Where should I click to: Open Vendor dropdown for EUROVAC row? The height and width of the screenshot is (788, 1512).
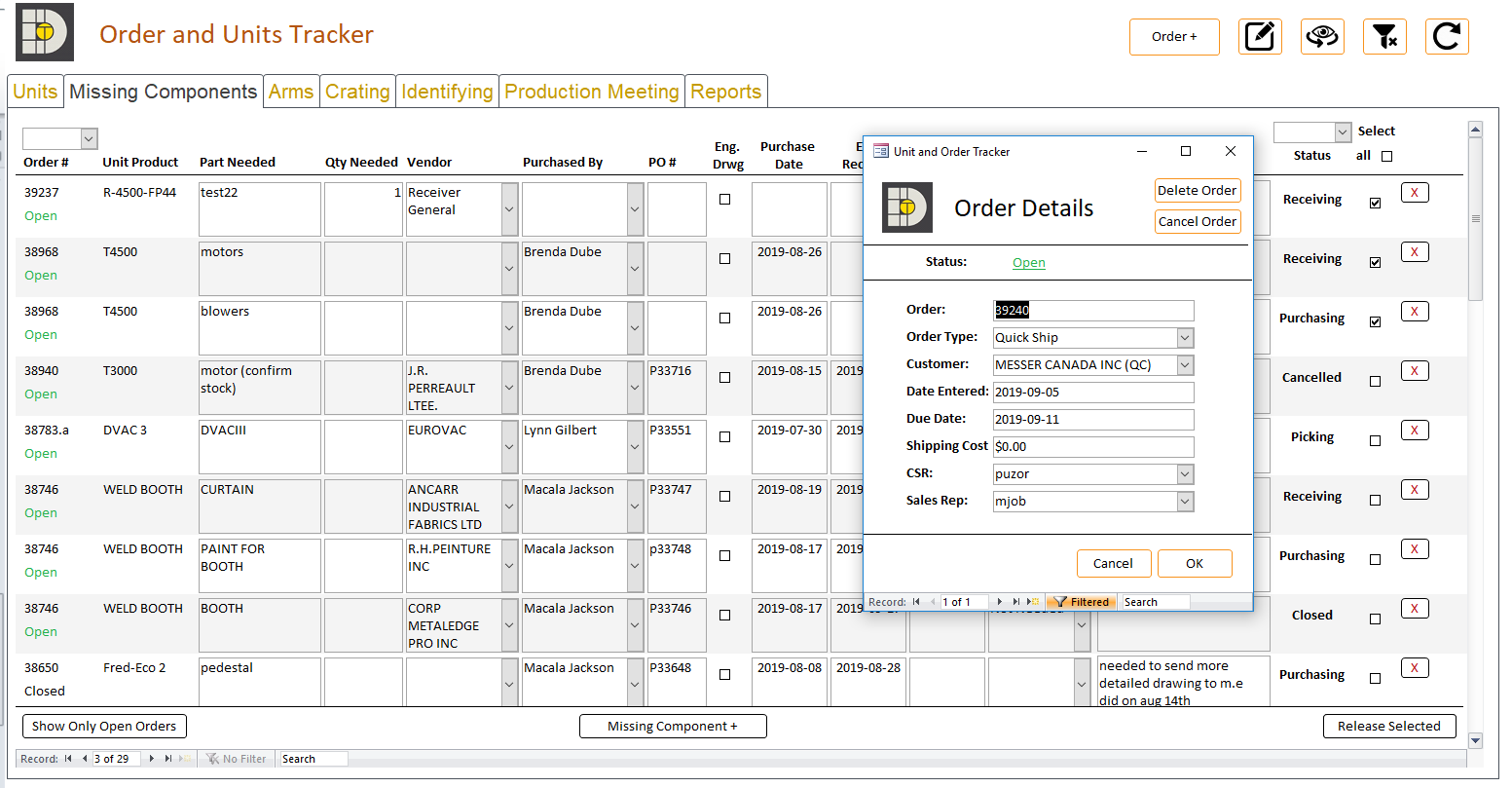click(509, 447)
